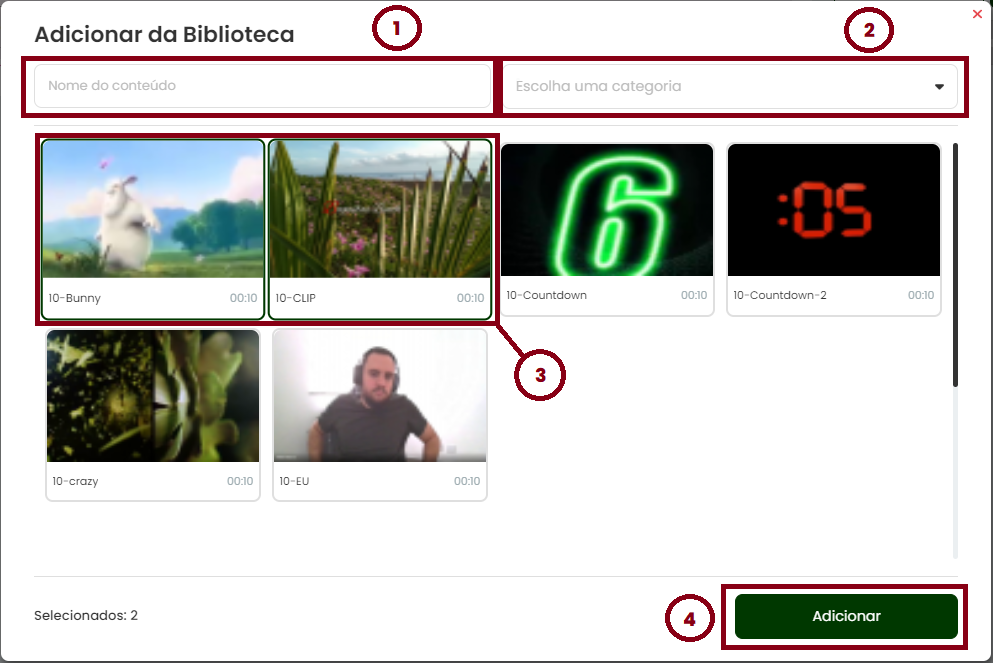Click the Adicionar button

pyautogui.click(x=846, y=616)
